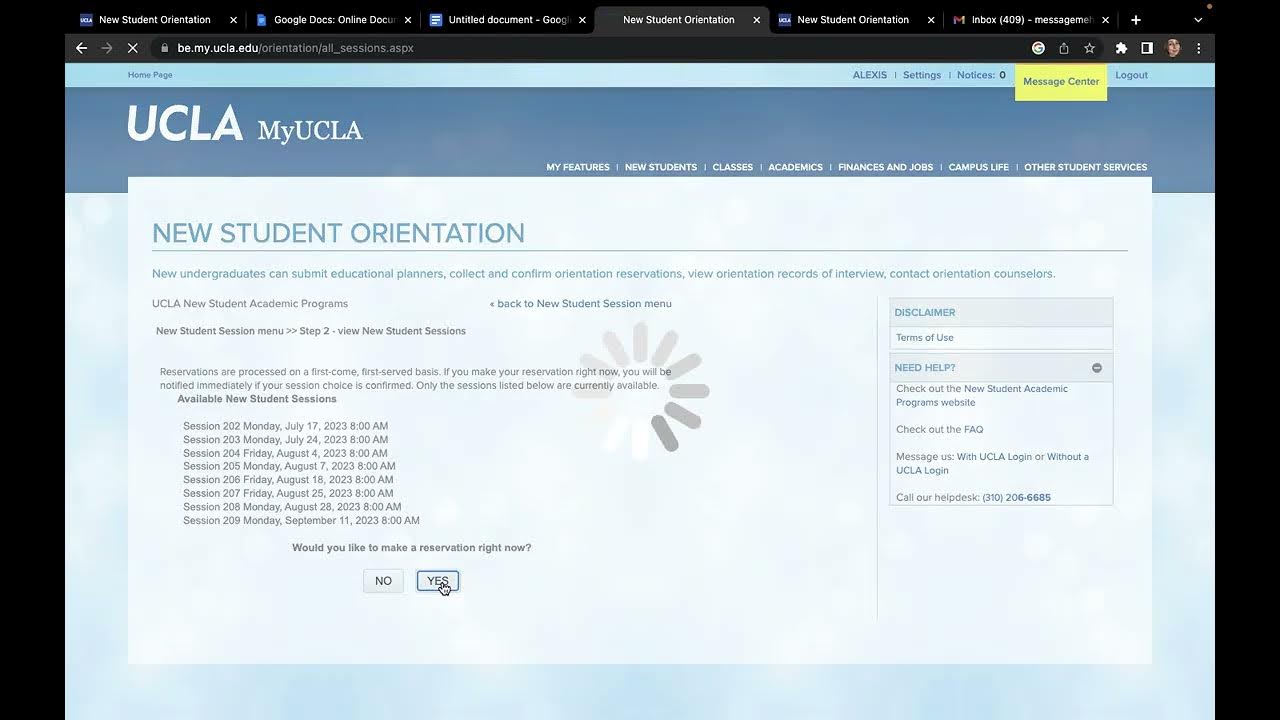Viewport: 1280px width, 720px height.
Task: Close the Inbox Gmail tab
Action: tap(1105, 20)
